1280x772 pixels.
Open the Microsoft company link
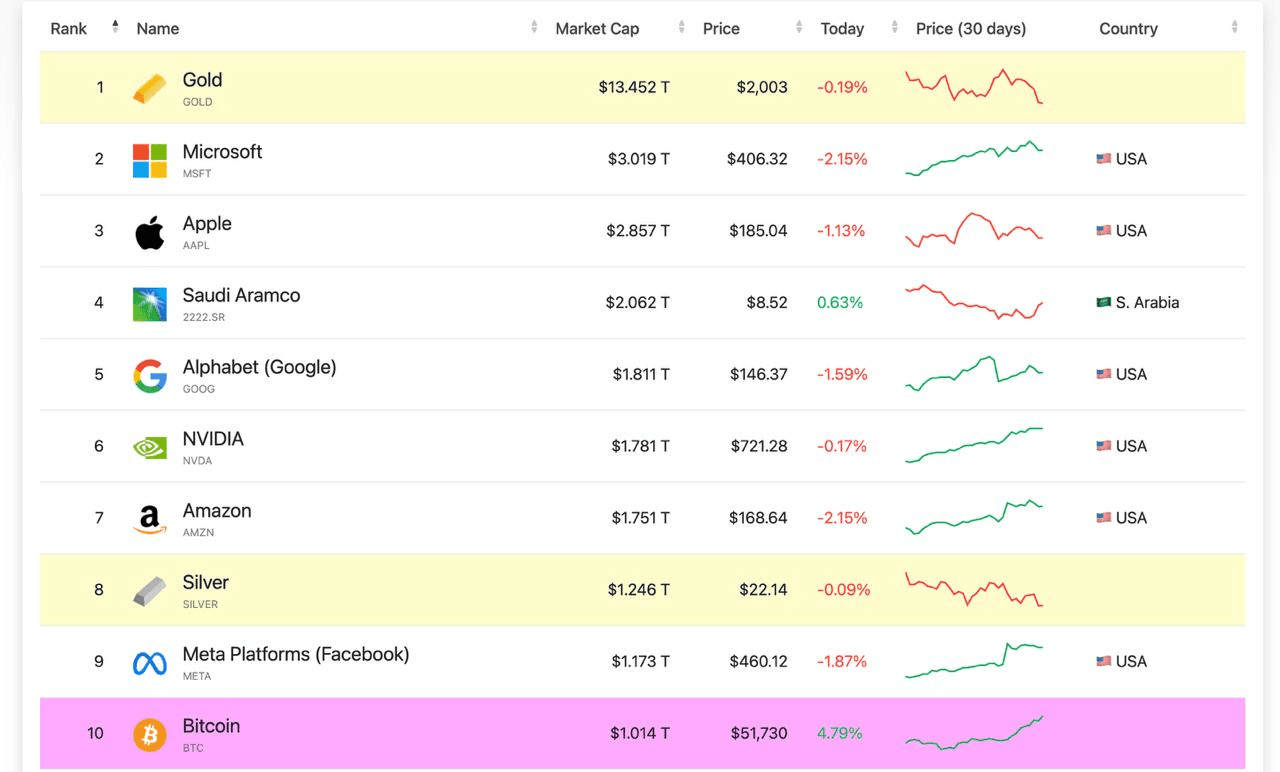click(222, 152)
